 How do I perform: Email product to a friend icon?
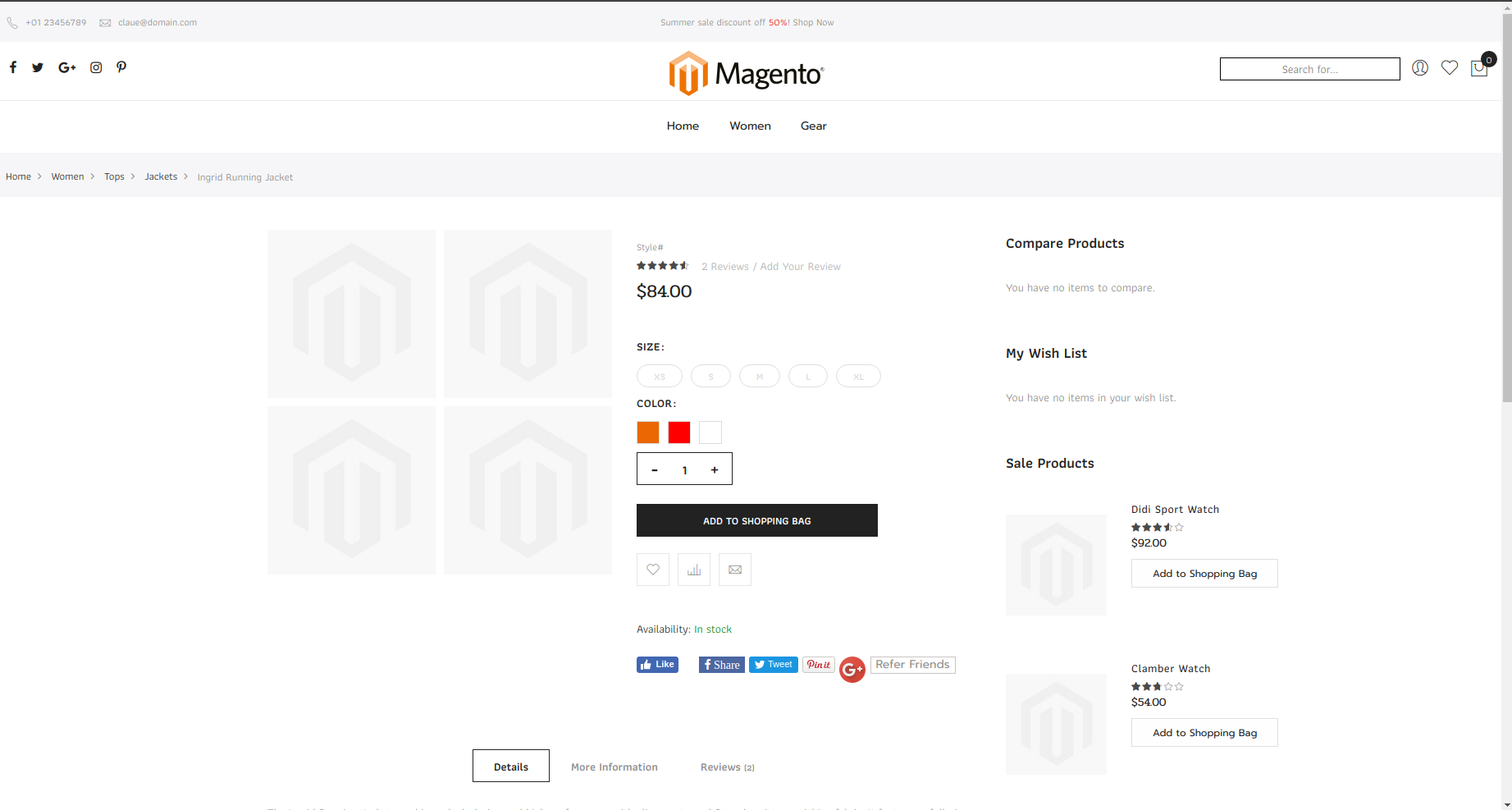coord(735,570)
